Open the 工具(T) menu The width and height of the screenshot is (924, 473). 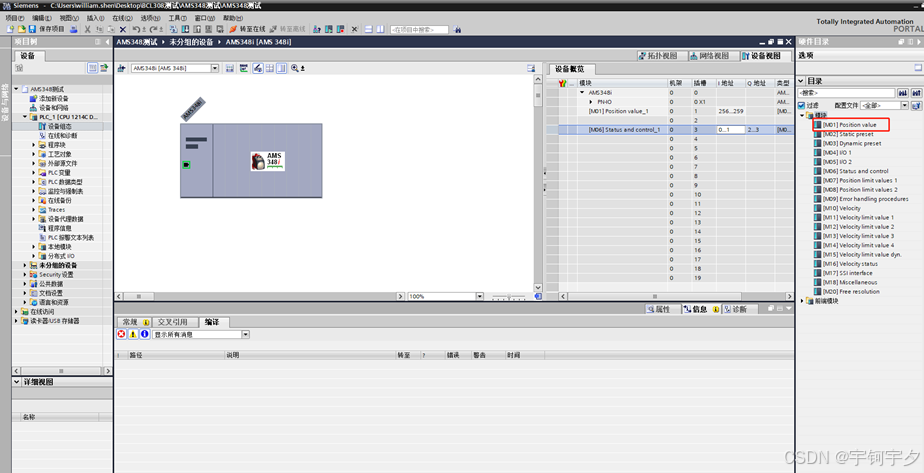pyautogui.click(x=177, y=18)
